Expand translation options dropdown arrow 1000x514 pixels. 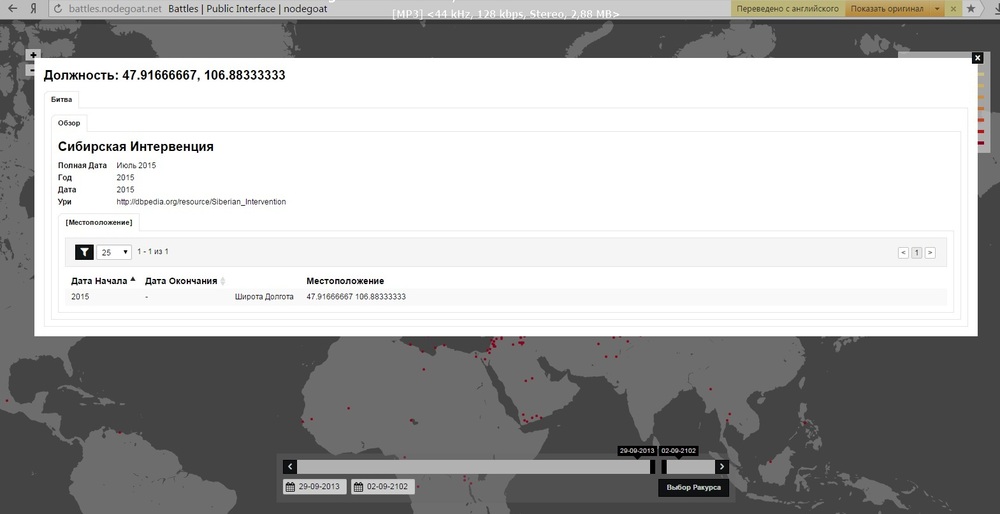point(936,9)
